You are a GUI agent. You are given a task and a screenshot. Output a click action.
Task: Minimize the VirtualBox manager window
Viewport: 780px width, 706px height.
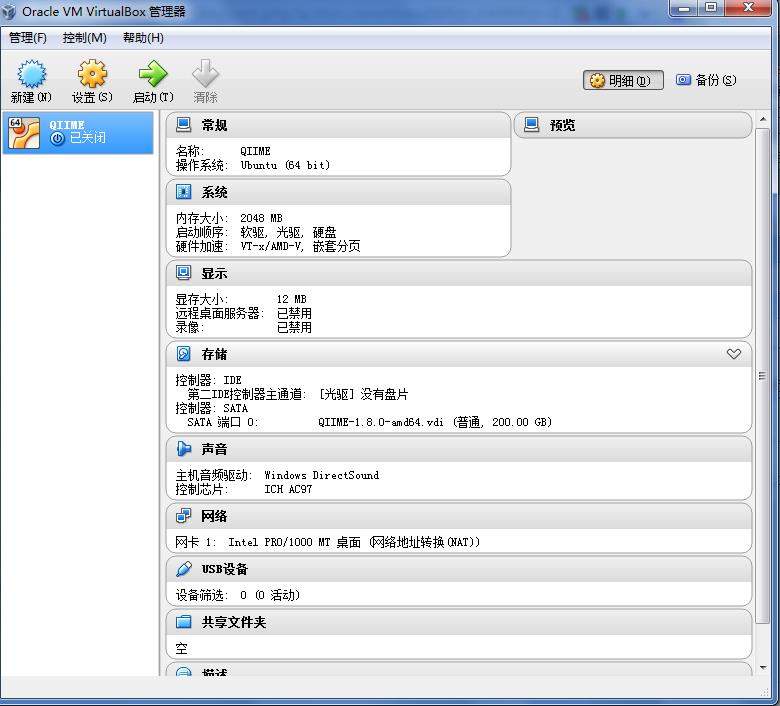click(684, 8)
